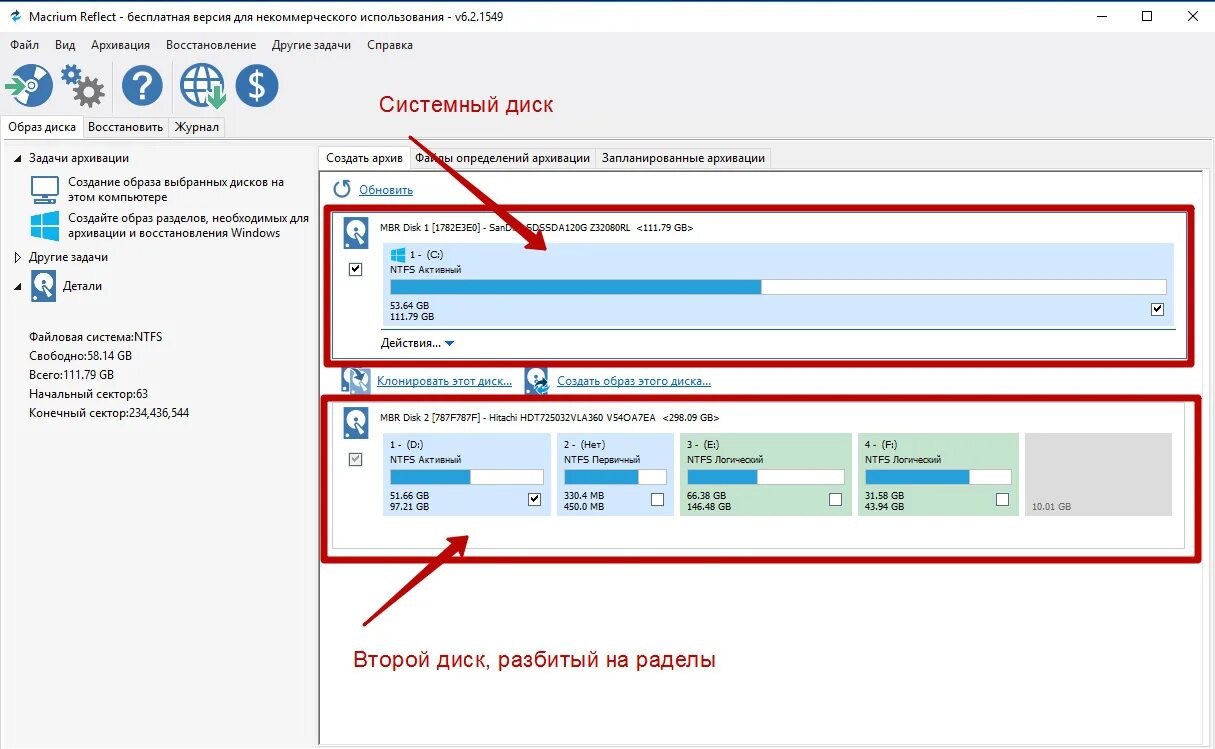This screenshot has width=1215, height=749.
Task: Click the Детали disk details icon
Action: click(43, 286)
